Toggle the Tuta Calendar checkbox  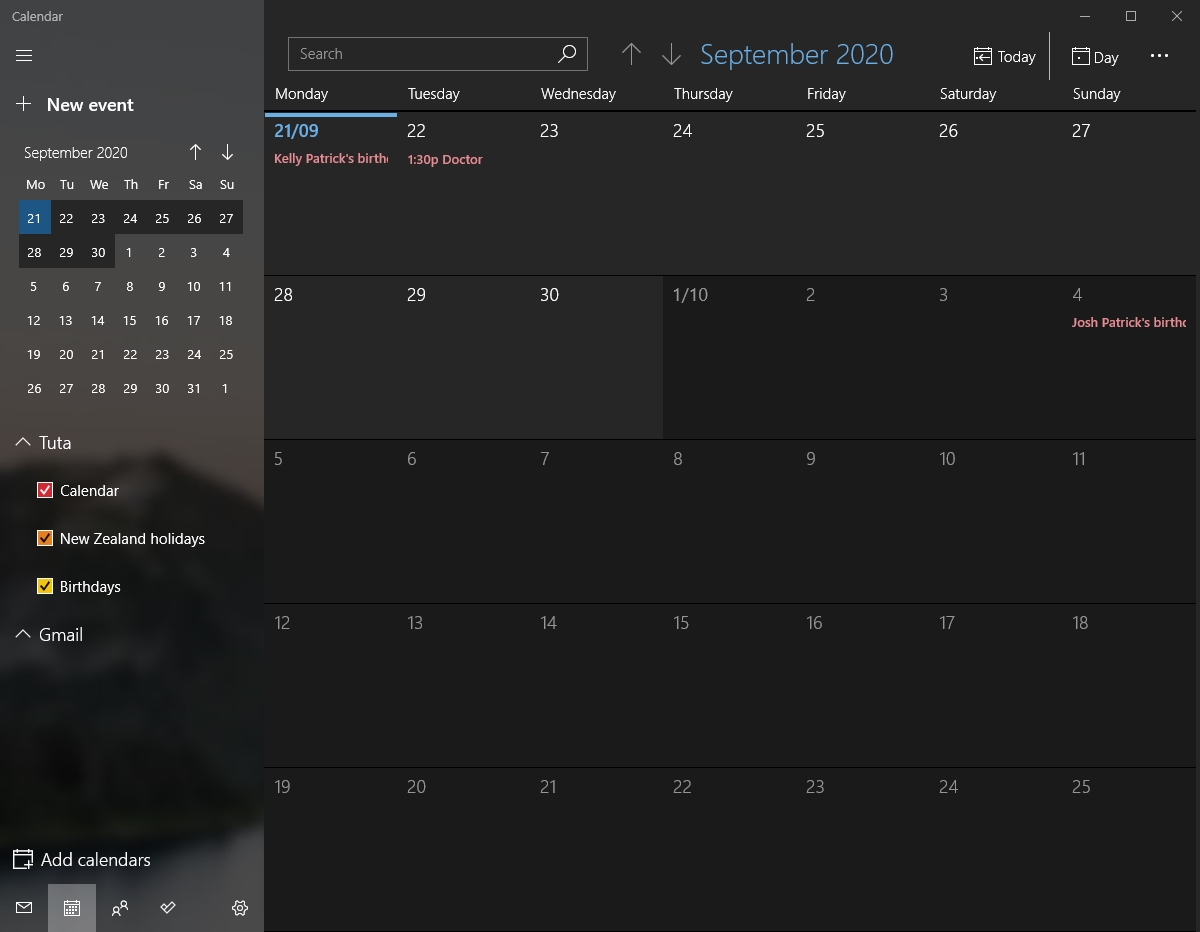click(45, 490)
